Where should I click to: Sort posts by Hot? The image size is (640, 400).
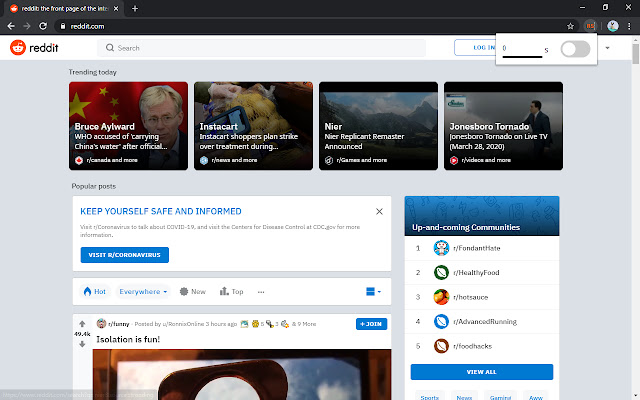(x=95, y=291)
